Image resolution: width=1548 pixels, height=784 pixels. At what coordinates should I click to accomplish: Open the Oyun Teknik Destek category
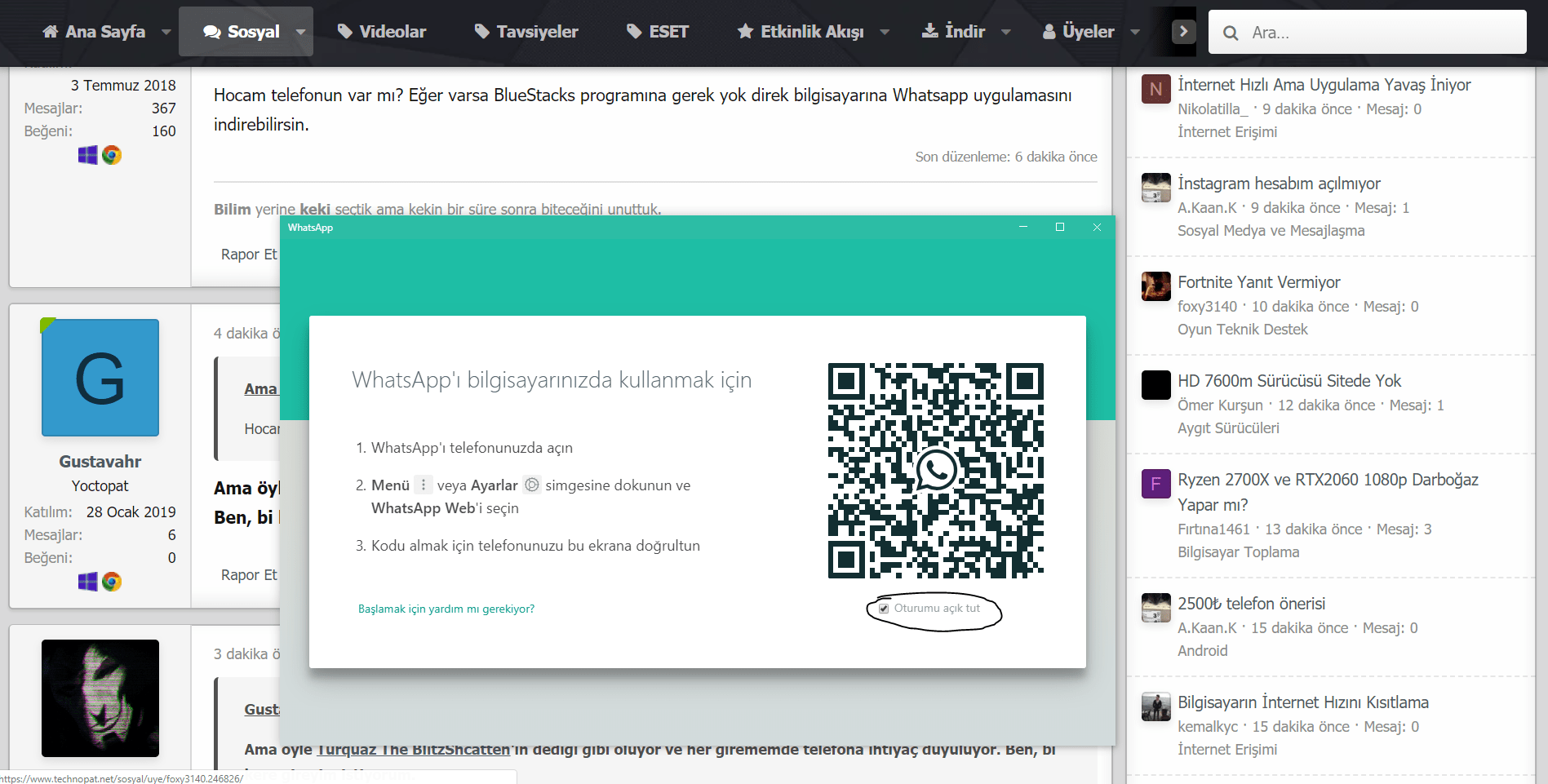(1242, 330)
